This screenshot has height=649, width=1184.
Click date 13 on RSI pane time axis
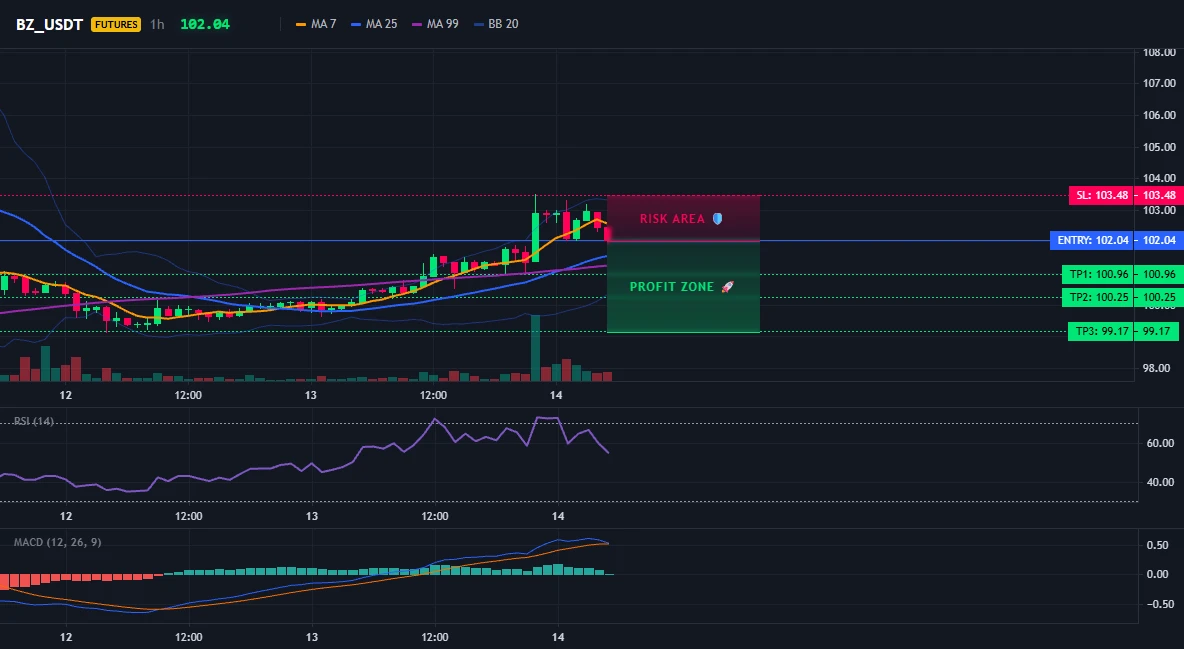312,516
